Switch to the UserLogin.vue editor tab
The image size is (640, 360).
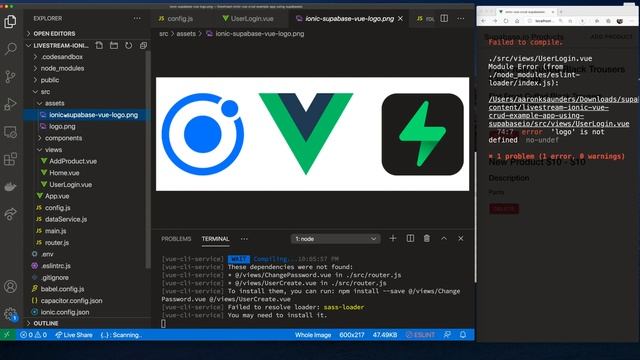click(x=248, y=18)
